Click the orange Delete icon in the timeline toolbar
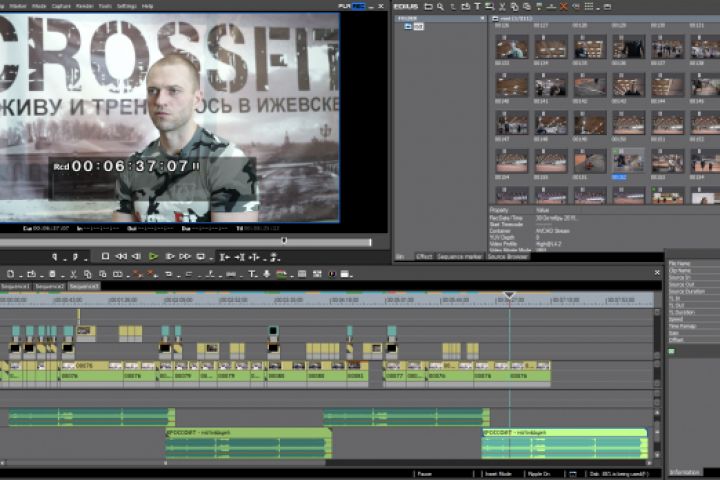 137,274
